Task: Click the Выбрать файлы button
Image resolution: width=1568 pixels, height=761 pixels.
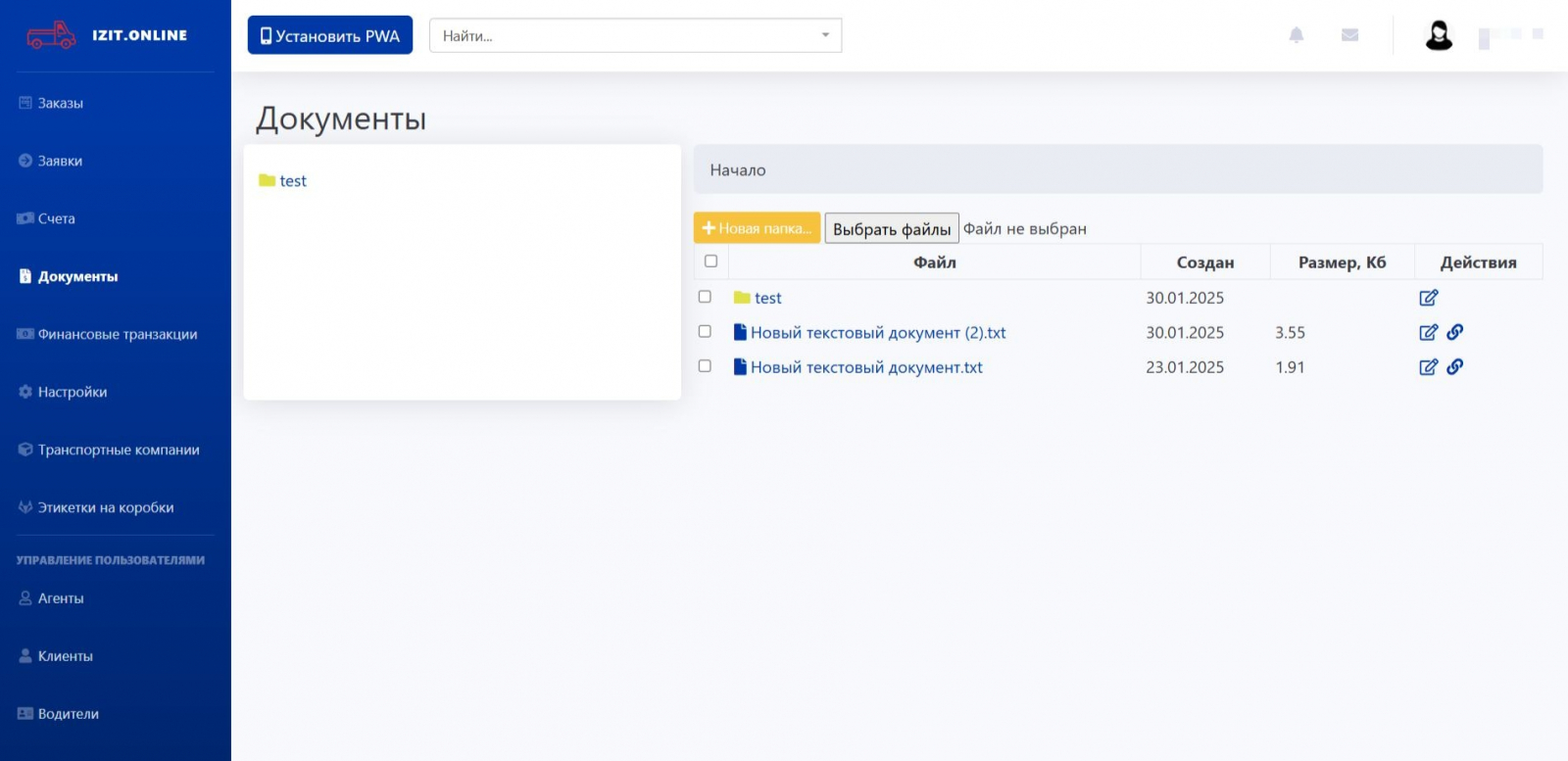Action: tap(891, 229)
